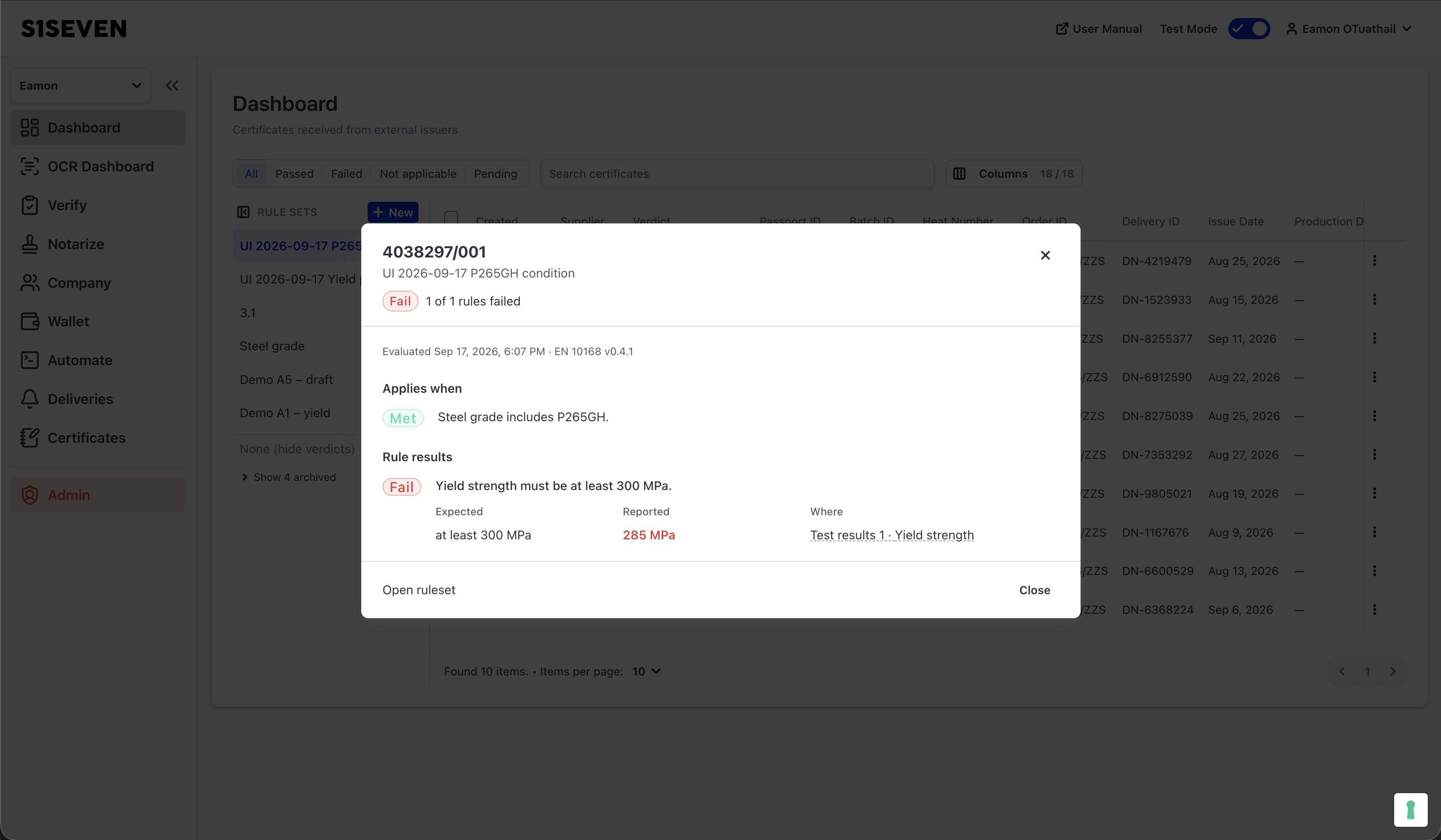Image resolution: width=1441 pixels, height=840 pixels.
Task: Open the User Manual link
Action: pyautogui.click(x=1099, y=28)
